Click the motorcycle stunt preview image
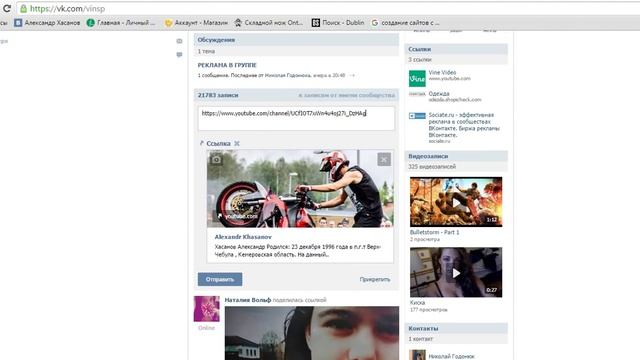This screenshot has width=640, height=360. tap(300, 189)
